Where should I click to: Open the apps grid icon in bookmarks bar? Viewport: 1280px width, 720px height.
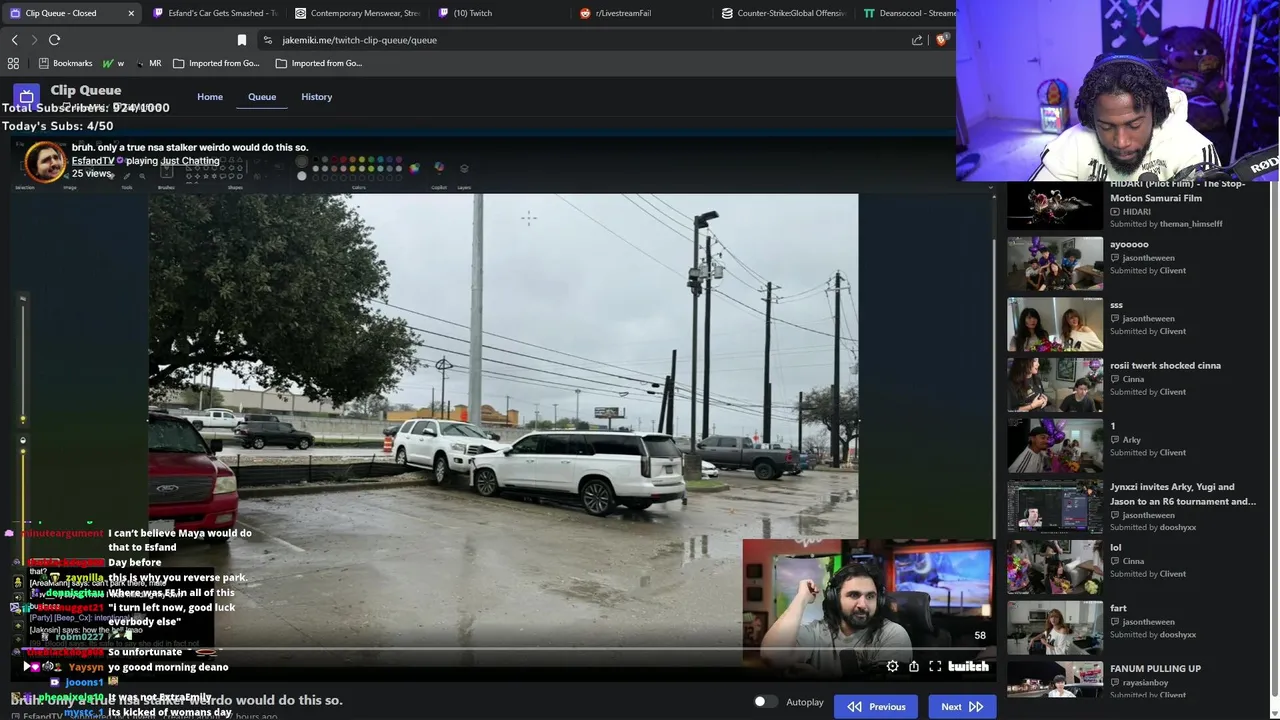click(x=13, y=63)
